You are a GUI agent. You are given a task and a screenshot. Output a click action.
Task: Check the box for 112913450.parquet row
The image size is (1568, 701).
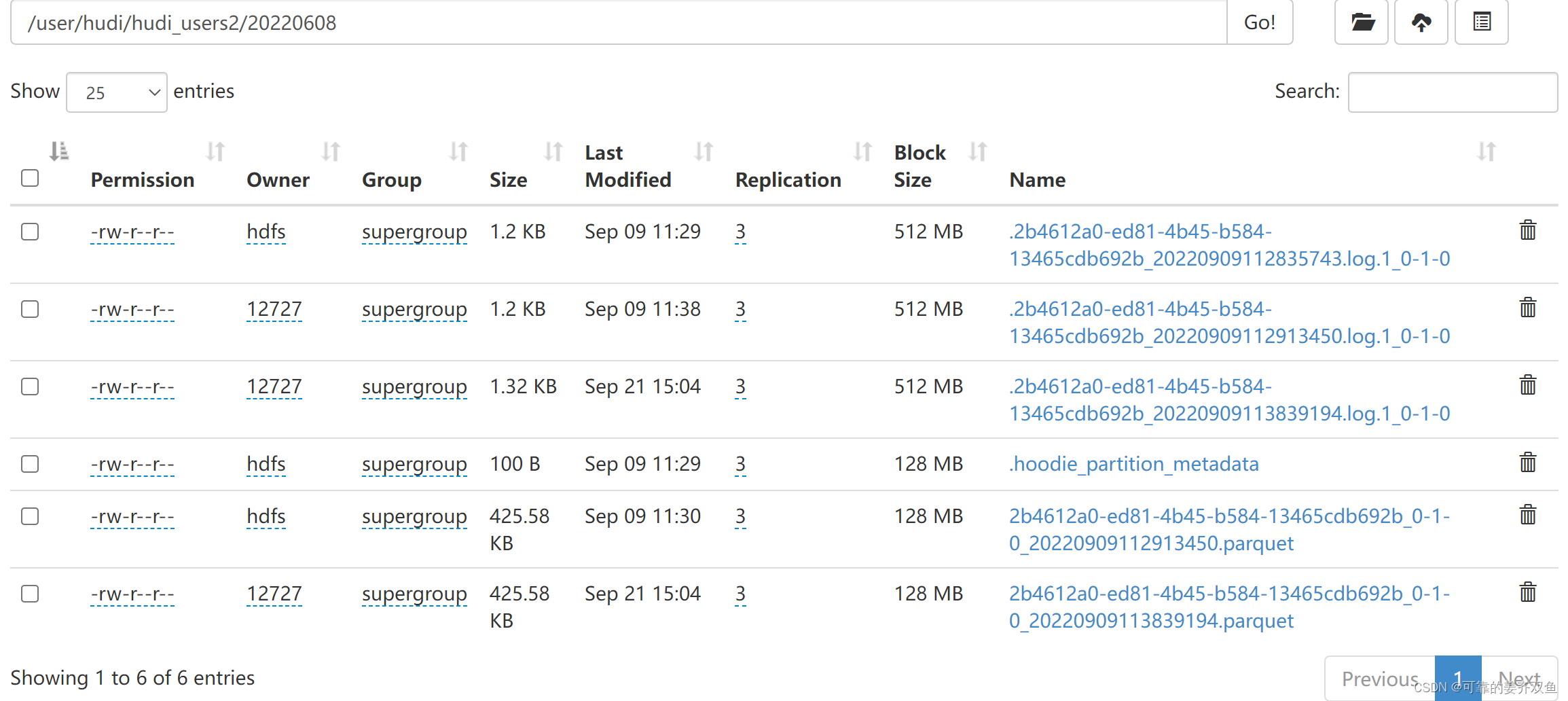[30, 516]
